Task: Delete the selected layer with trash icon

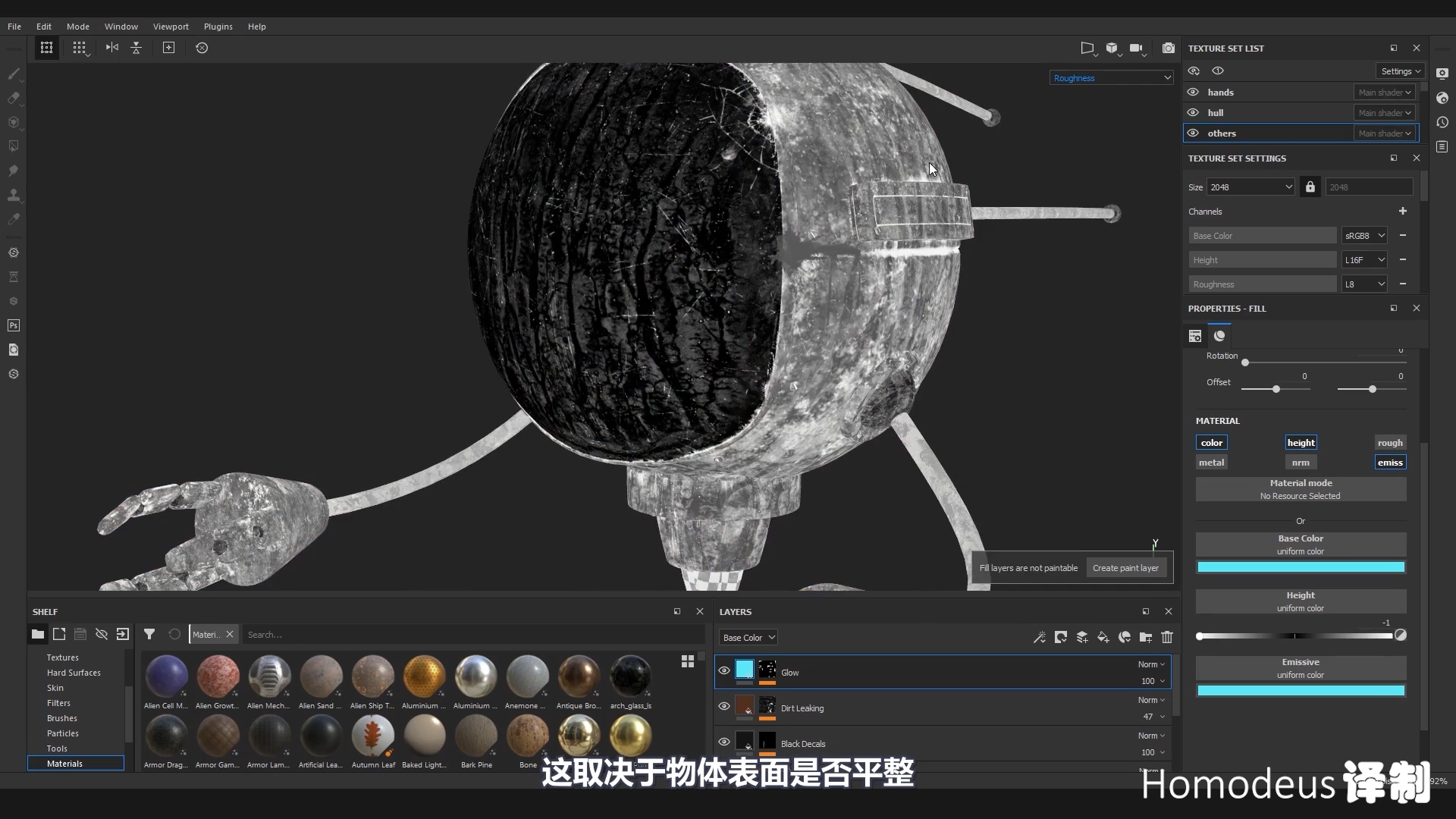Action: click(1167, 637)
